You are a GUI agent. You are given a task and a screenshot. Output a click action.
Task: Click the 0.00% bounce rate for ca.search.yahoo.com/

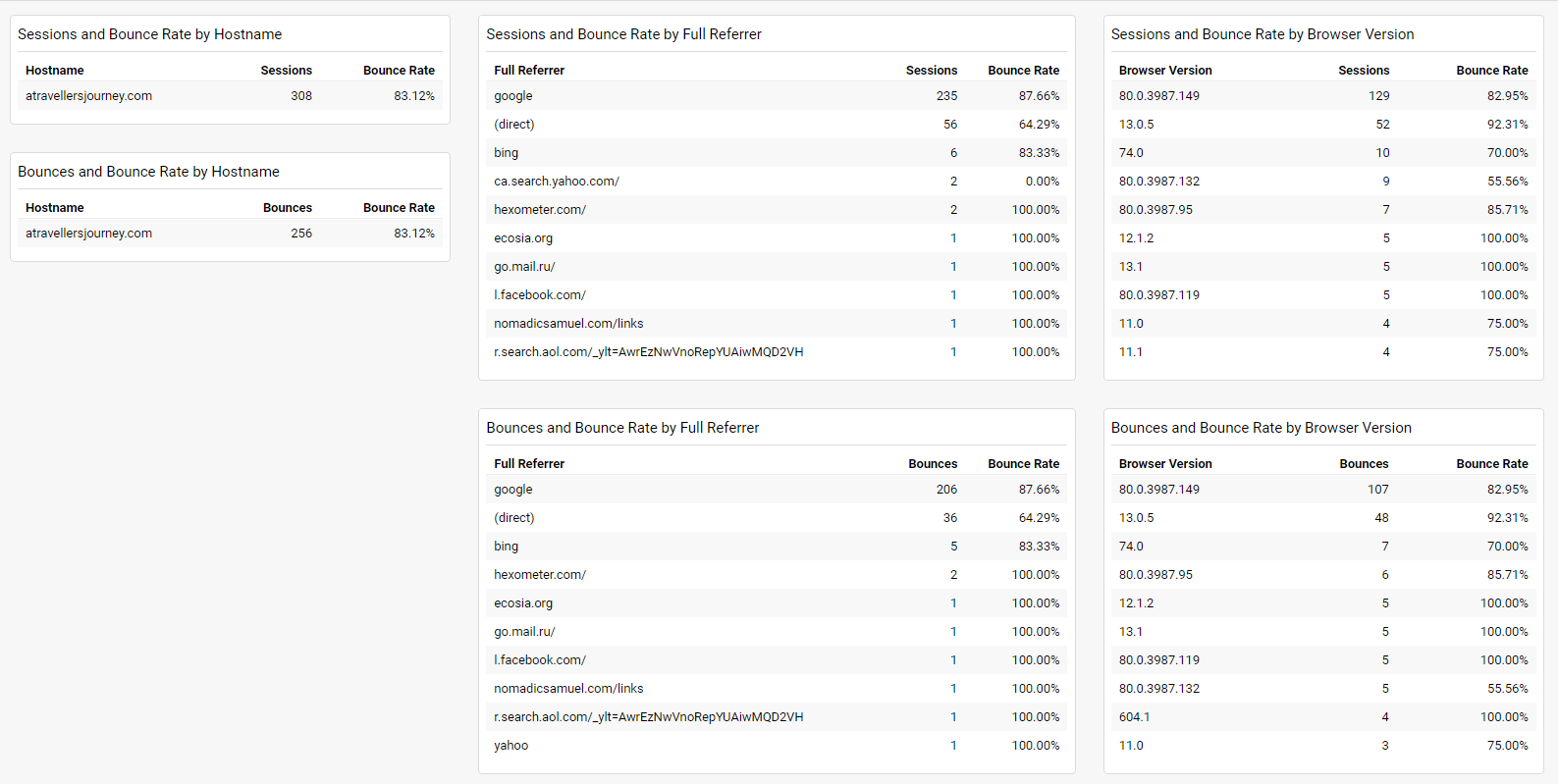pos(1043,182)
